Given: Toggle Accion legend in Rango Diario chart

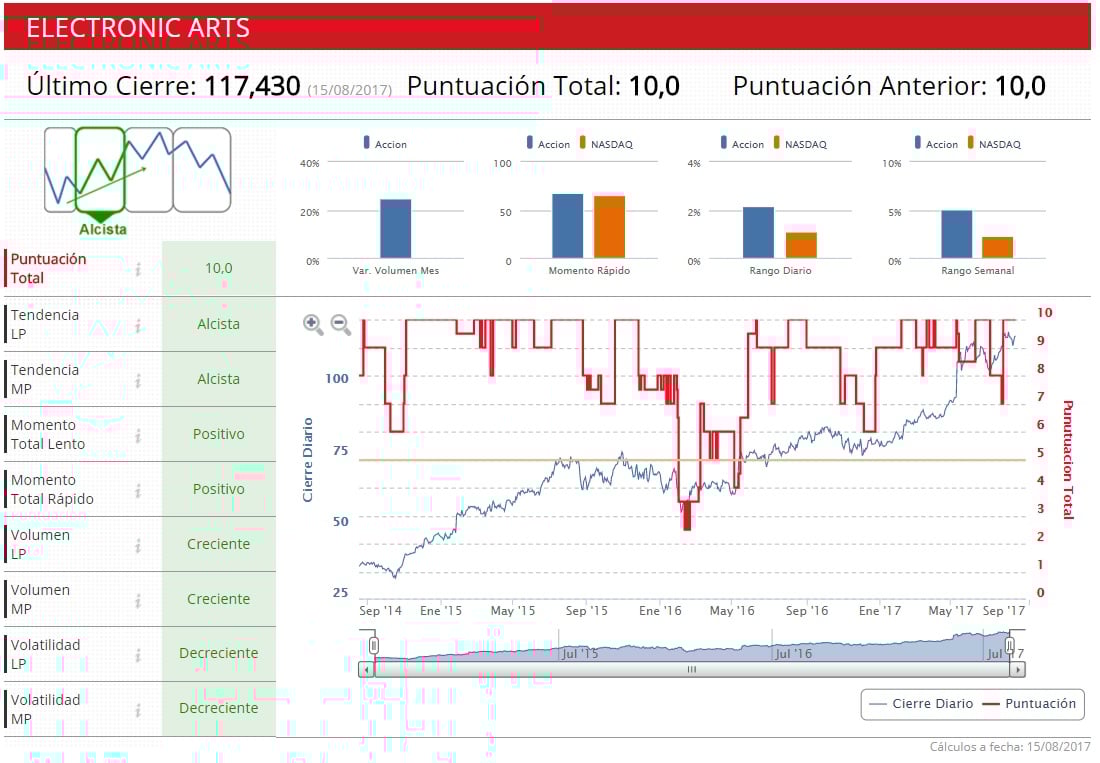Looking at the screenshot, I should pos(742,143).
